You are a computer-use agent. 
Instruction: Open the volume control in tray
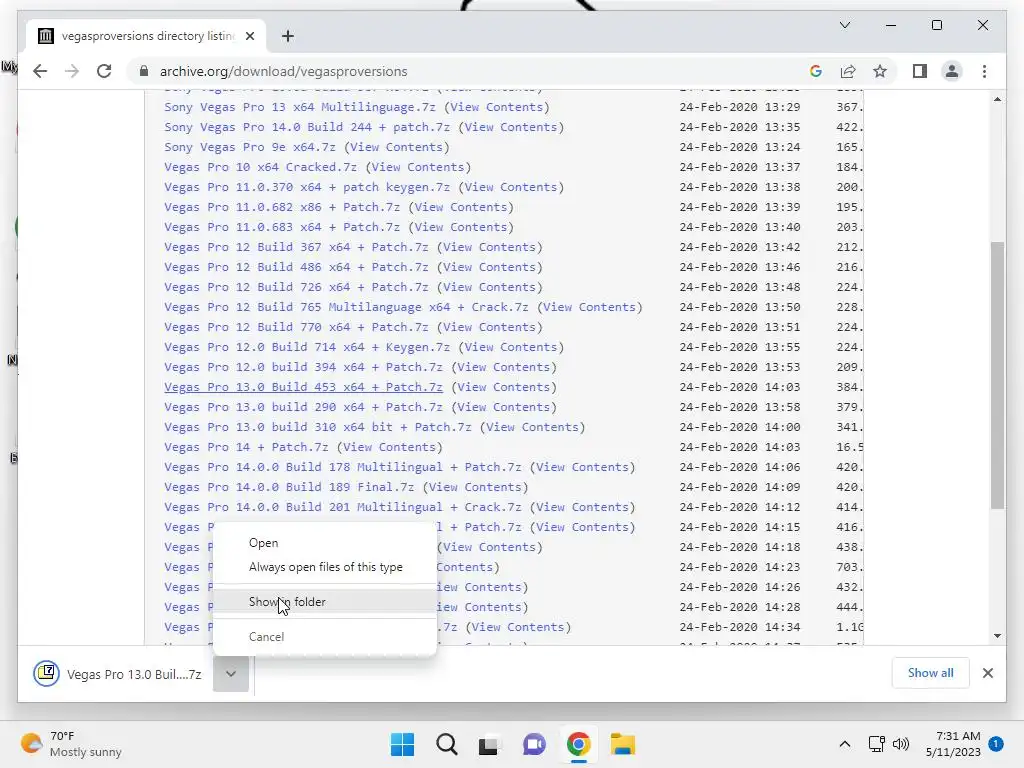click(901, 744)
